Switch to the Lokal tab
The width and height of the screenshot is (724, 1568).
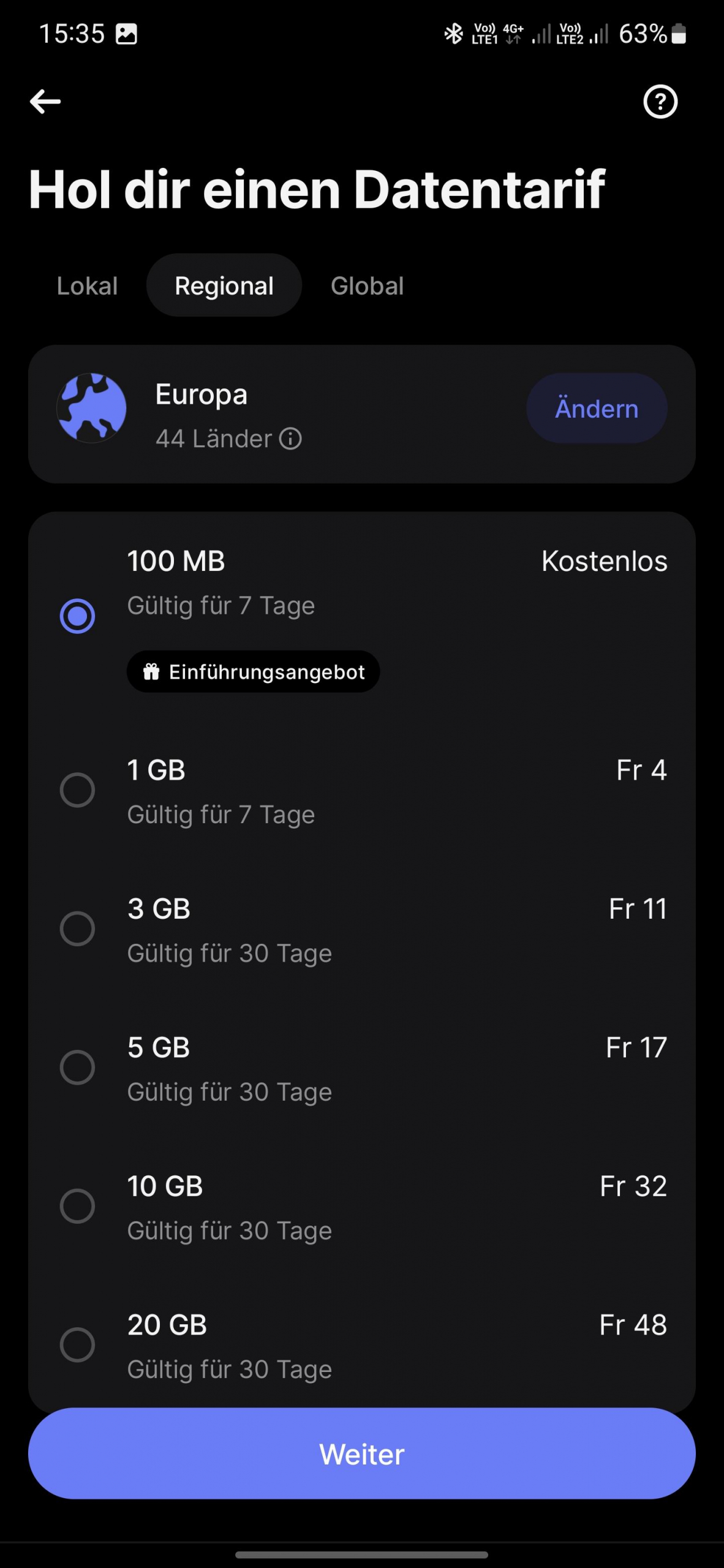click(x=87, y=286)
